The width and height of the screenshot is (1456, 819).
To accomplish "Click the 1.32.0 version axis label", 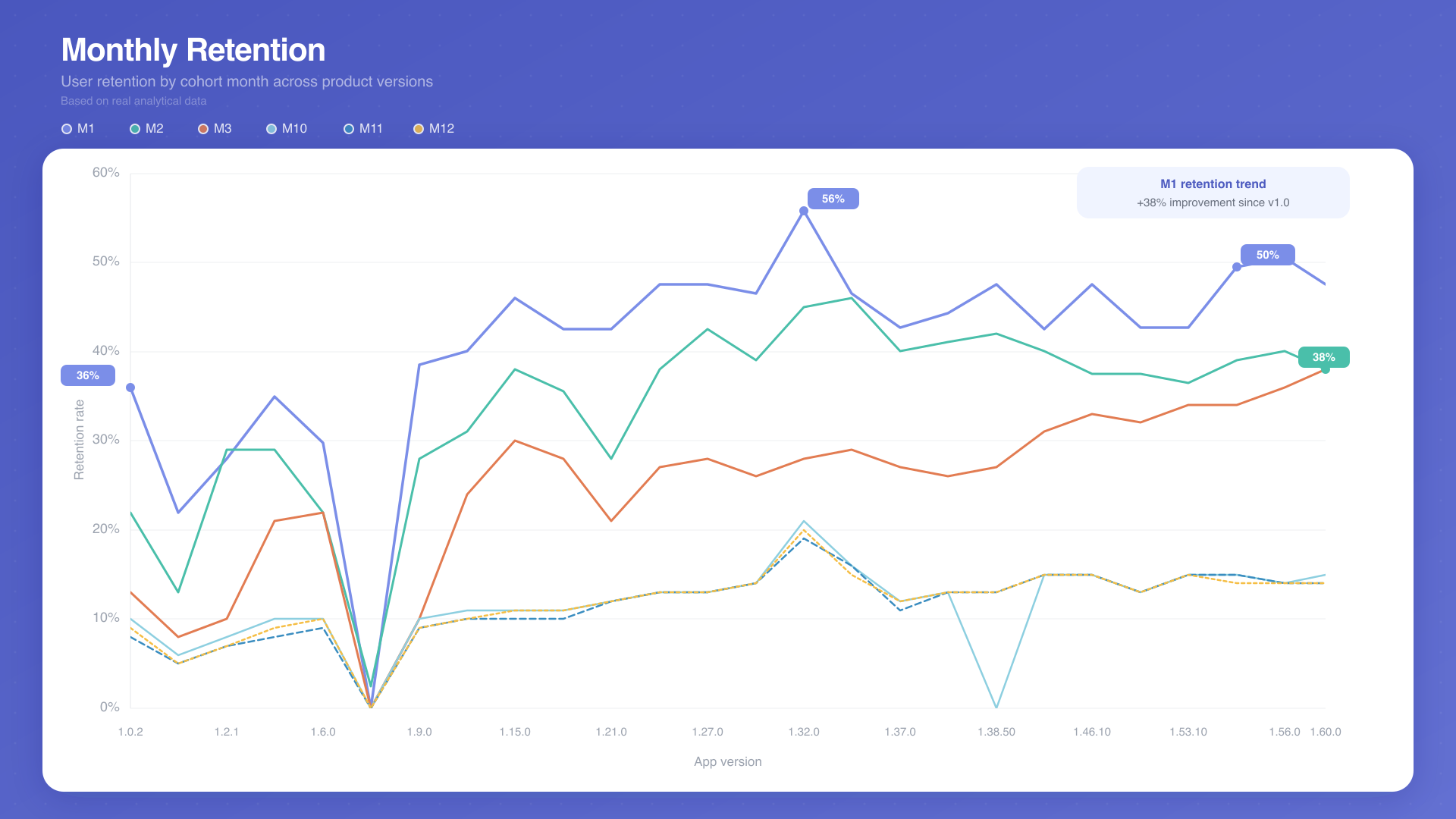I will coord(803,732).
